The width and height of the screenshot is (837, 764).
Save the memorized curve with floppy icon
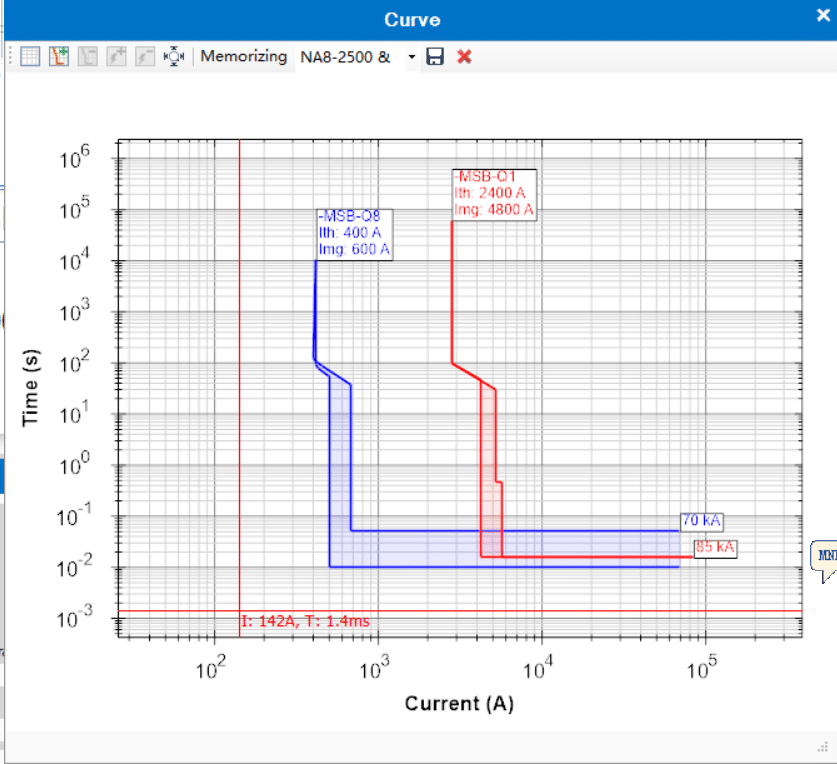click(435, 56)
